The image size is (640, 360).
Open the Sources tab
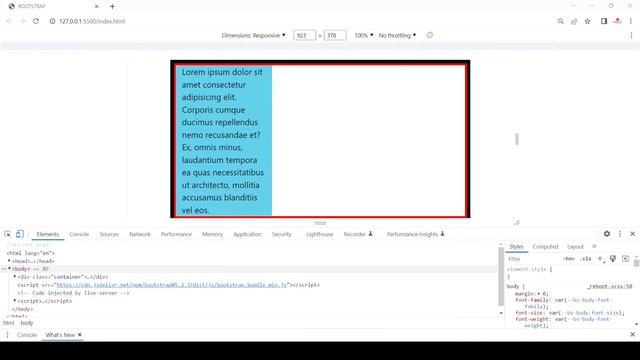point(109,234)
